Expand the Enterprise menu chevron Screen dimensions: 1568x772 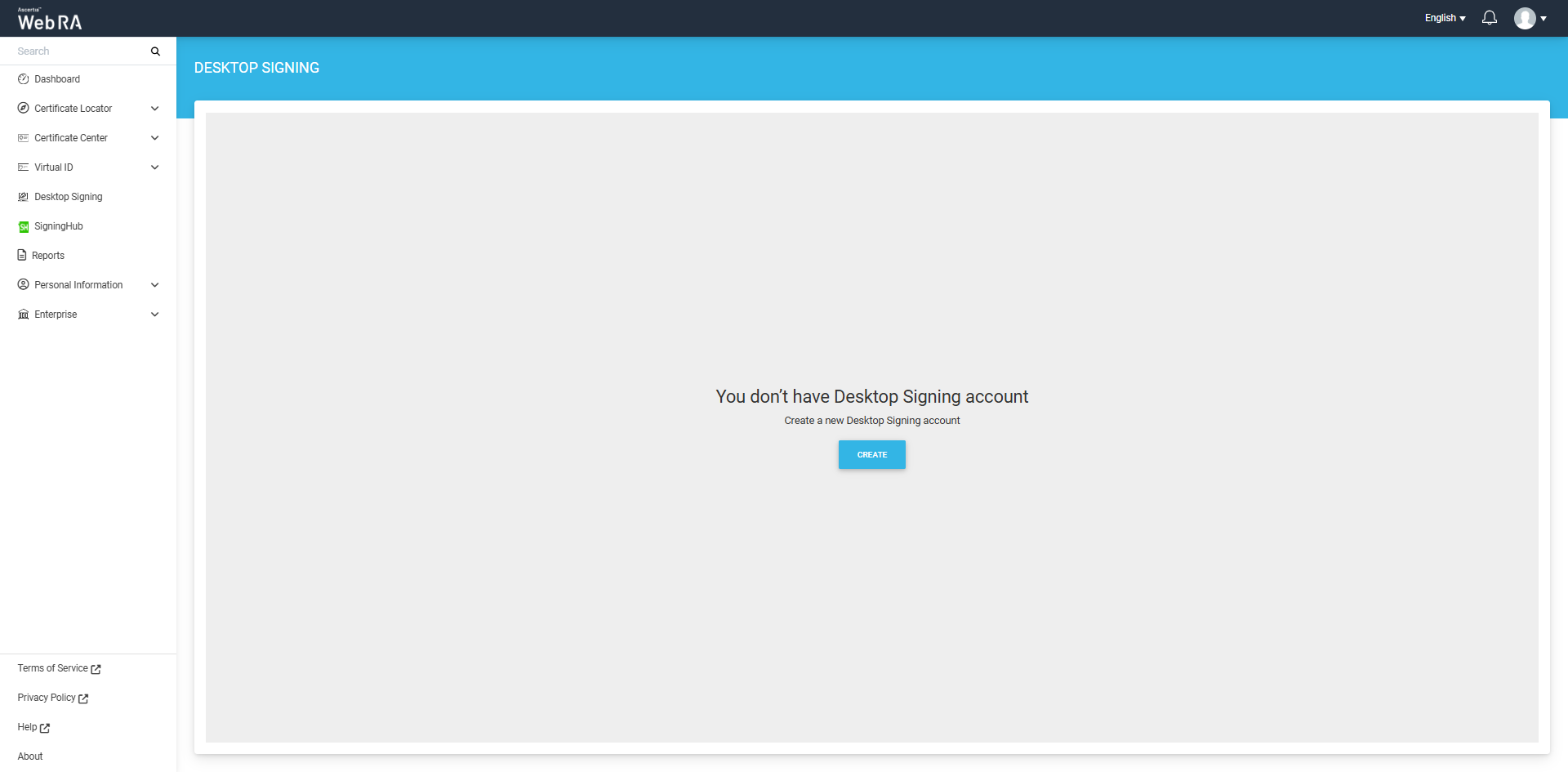tap(155, 315)
